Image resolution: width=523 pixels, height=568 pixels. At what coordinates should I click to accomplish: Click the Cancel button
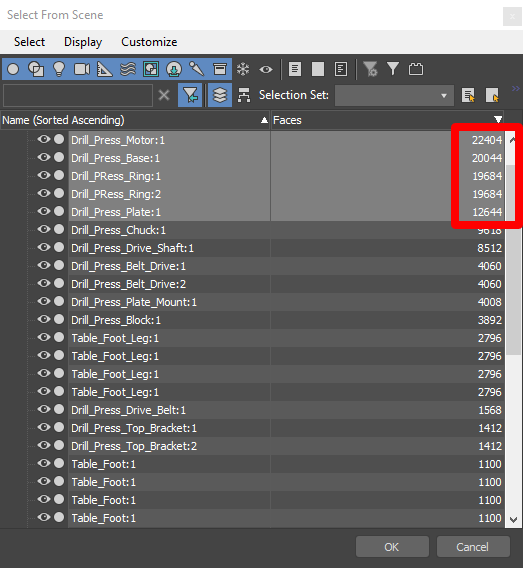(x=473, y=547)
